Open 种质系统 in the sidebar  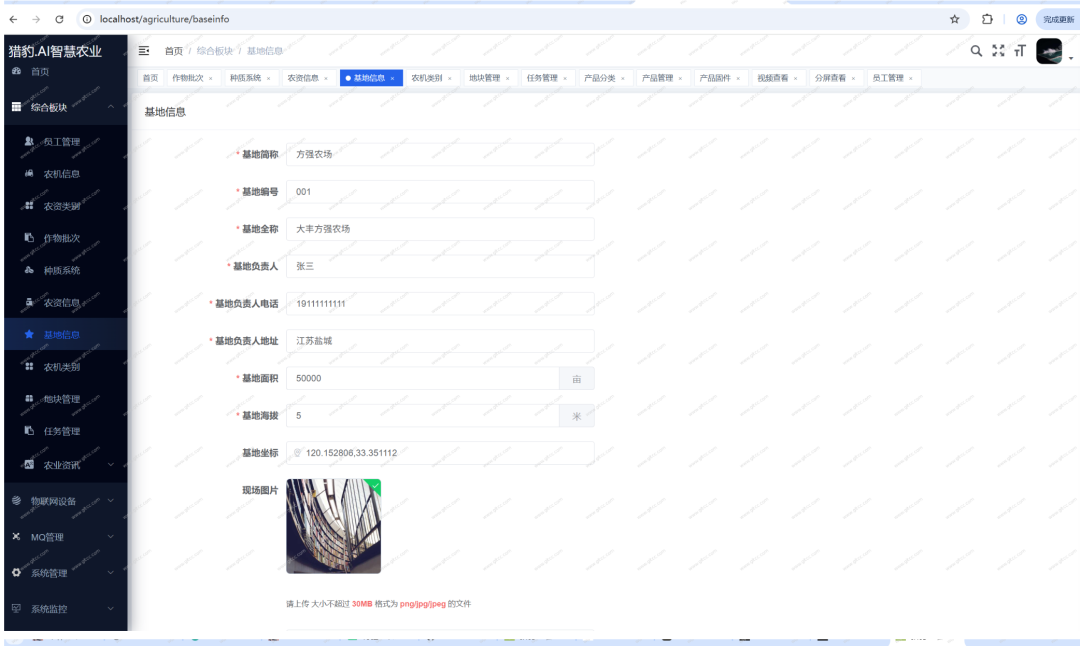(65, 270)
